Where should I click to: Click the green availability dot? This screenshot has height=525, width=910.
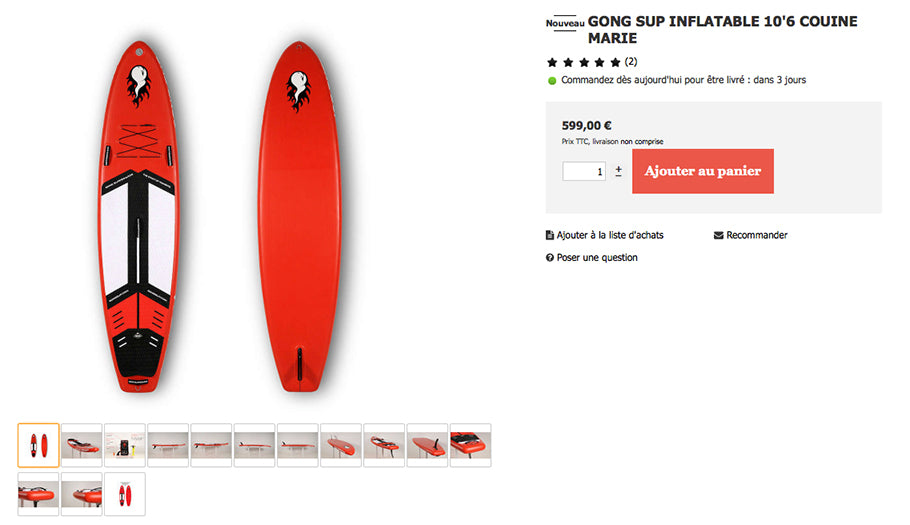pyautogui.click(x=552, y=80)
